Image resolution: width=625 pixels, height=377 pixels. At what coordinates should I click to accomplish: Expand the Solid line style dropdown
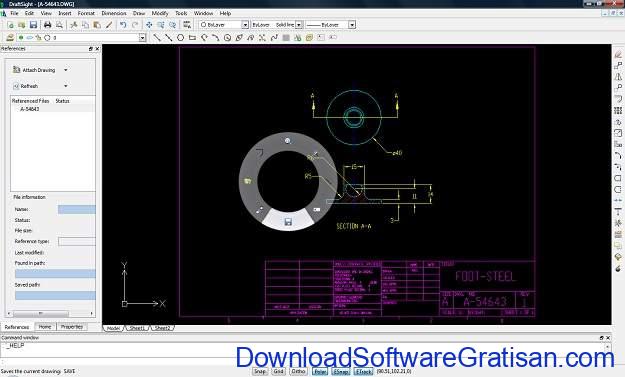pos(299,25)
